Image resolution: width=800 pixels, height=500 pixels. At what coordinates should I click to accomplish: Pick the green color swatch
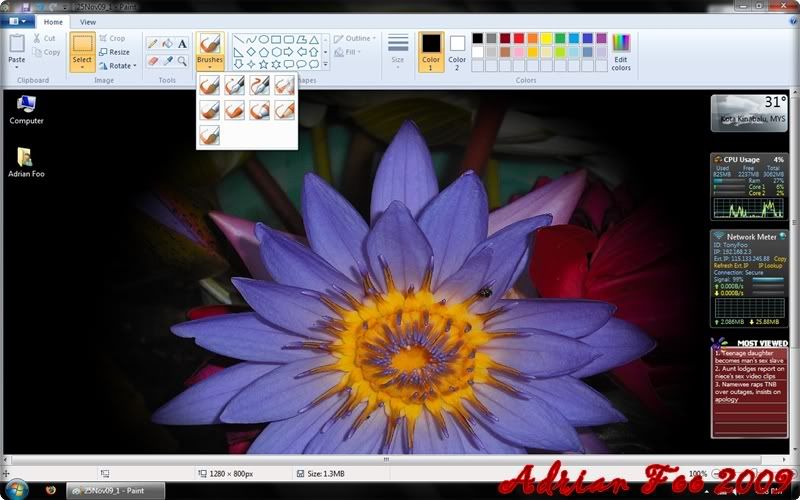[560, 39]
